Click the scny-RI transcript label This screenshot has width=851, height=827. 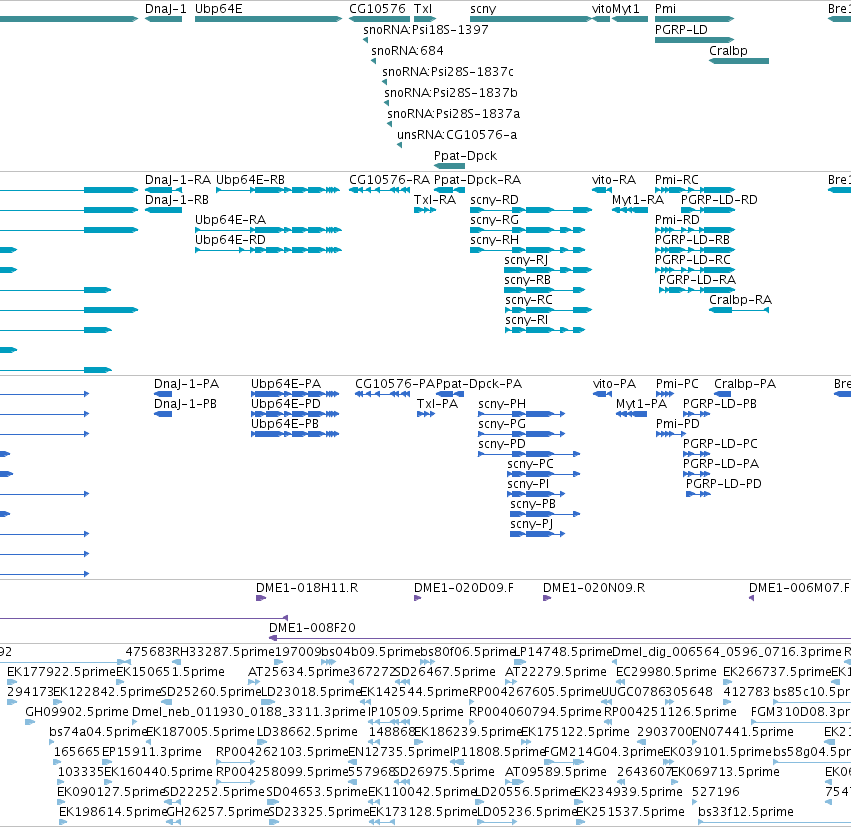tap(526, 320)
